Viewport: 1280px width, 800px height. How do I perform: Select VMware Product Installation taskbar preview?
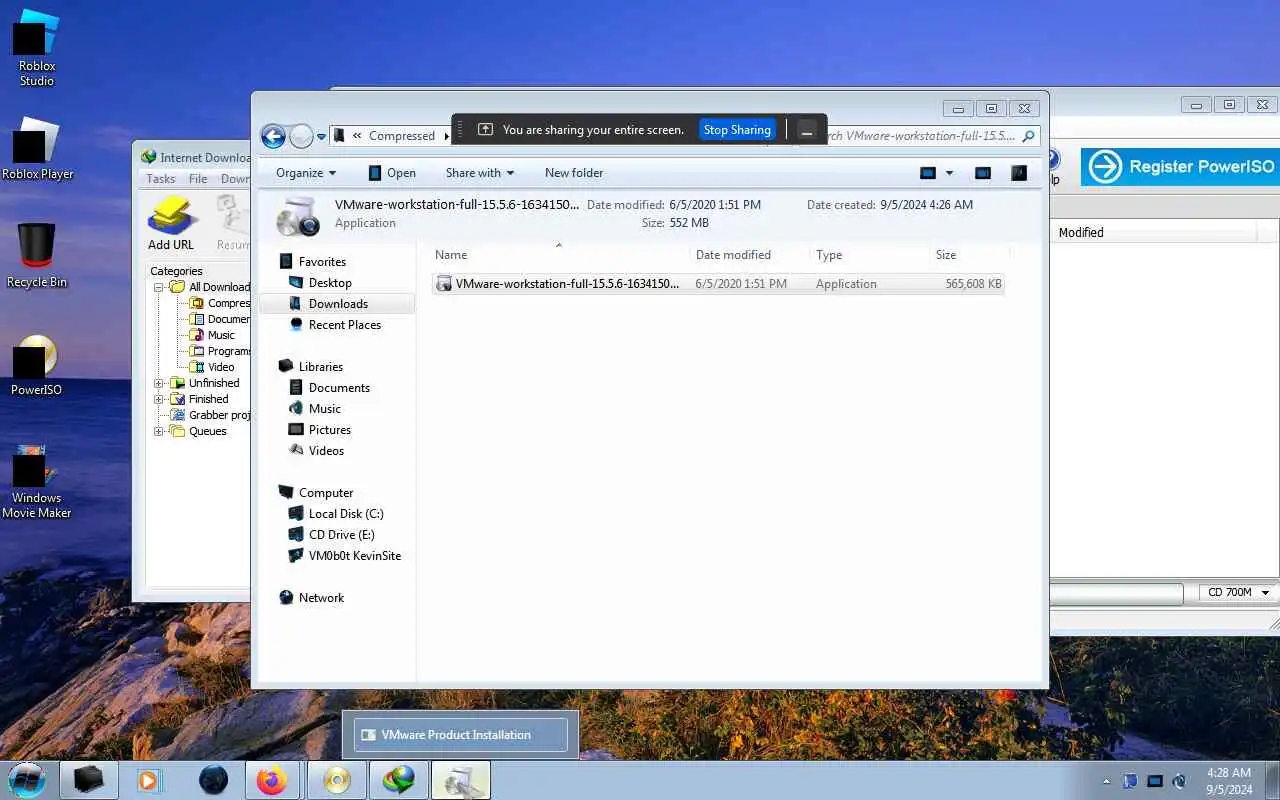pos(460,735)
